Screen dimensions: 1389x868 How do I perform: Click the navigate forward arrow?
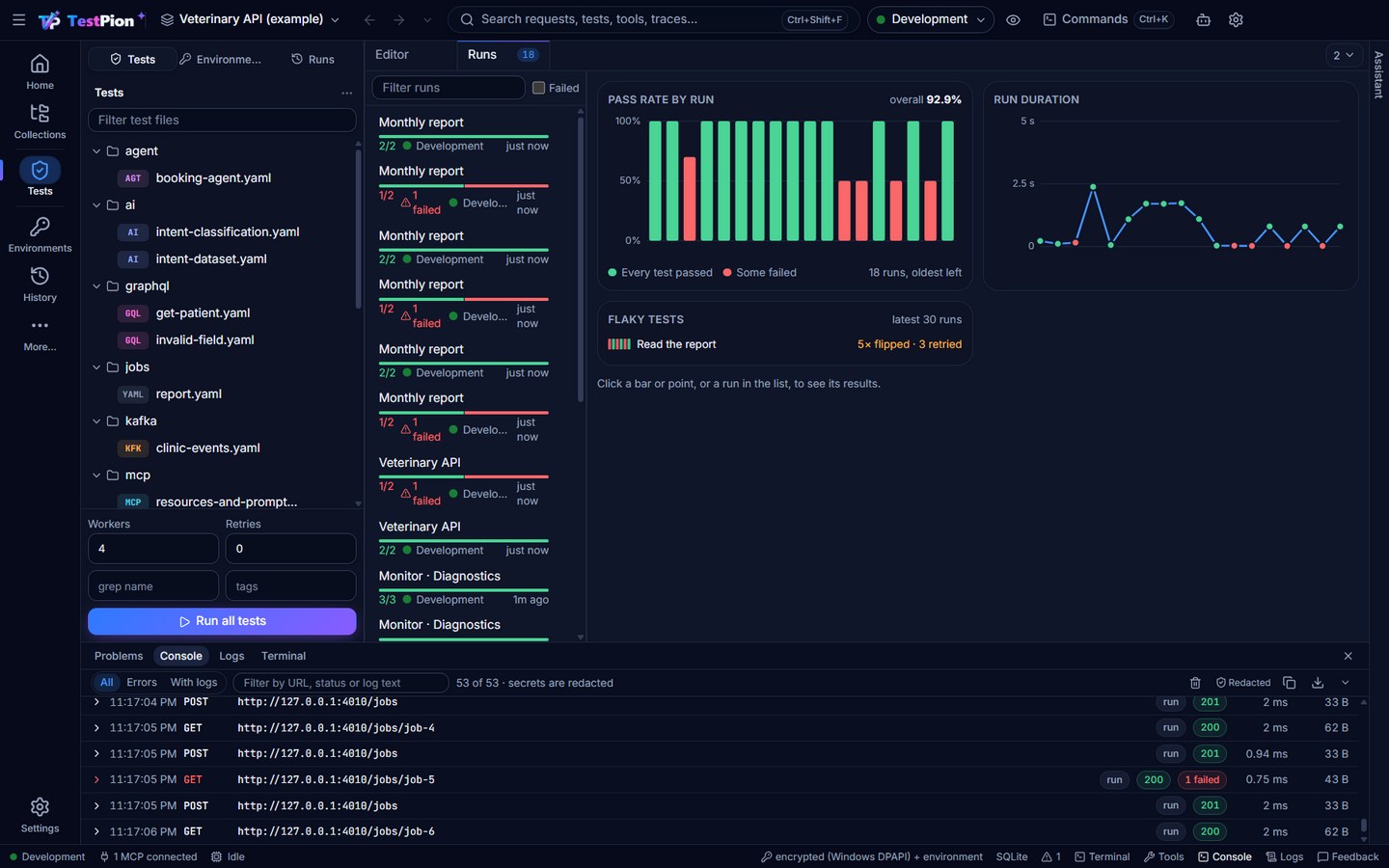[x=398, y=19]
